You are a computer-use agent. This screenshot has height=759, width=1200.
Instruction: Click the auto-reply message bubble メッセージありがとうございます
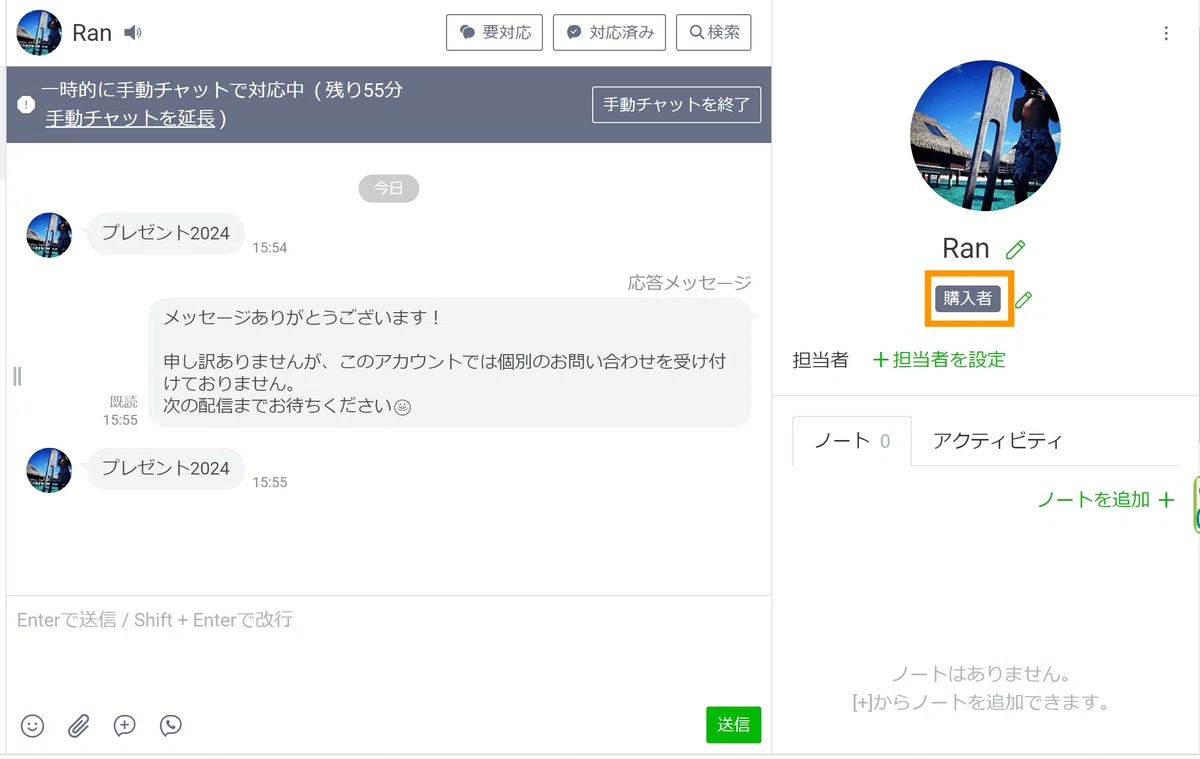pyautogui.click(x=450, y=362)
